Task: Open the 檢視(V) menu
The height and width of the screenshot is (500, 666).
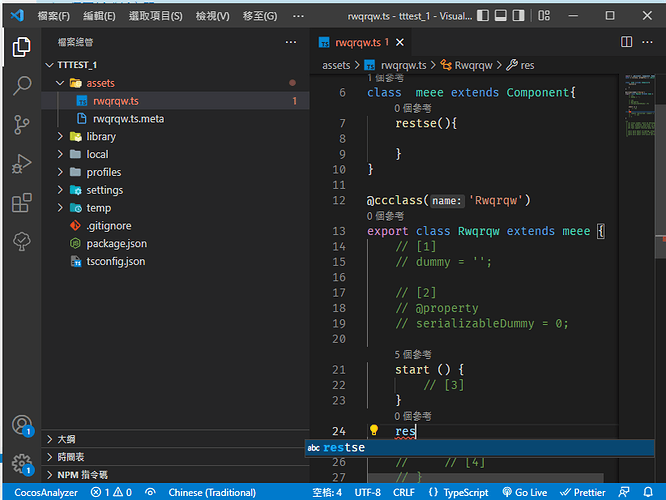Action: pyautogui.click(x=212, y=16)
